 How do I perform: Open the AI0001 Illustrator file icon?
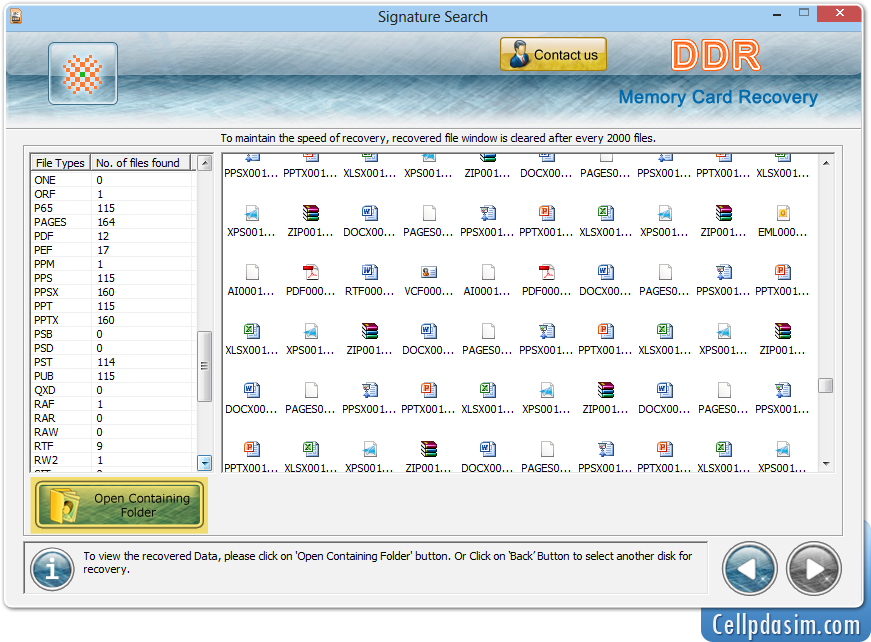(251, 272)
